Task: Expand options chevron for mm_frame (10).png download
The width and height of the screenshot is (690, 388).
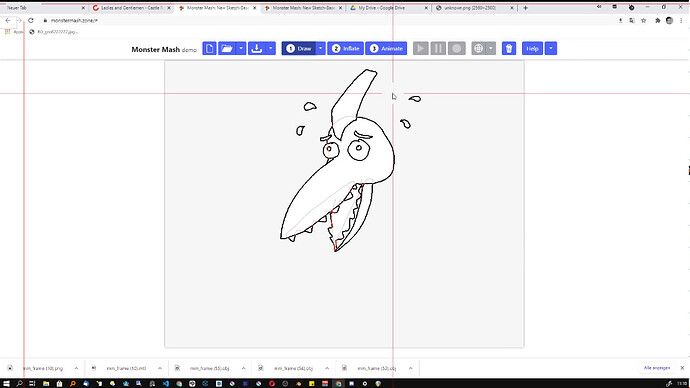Action: (x=76, y=368)
